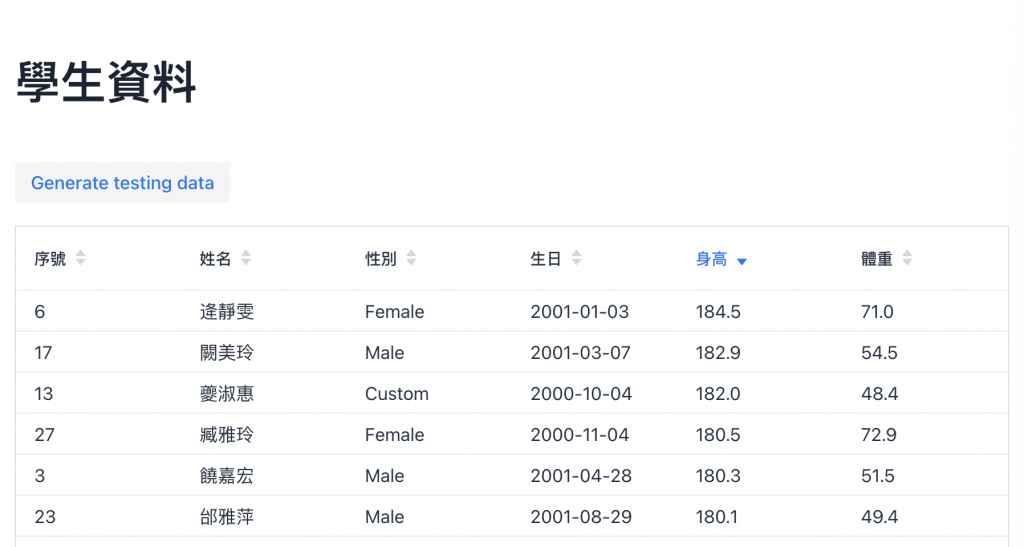Click the 體重 column header label

pos(876,259)
